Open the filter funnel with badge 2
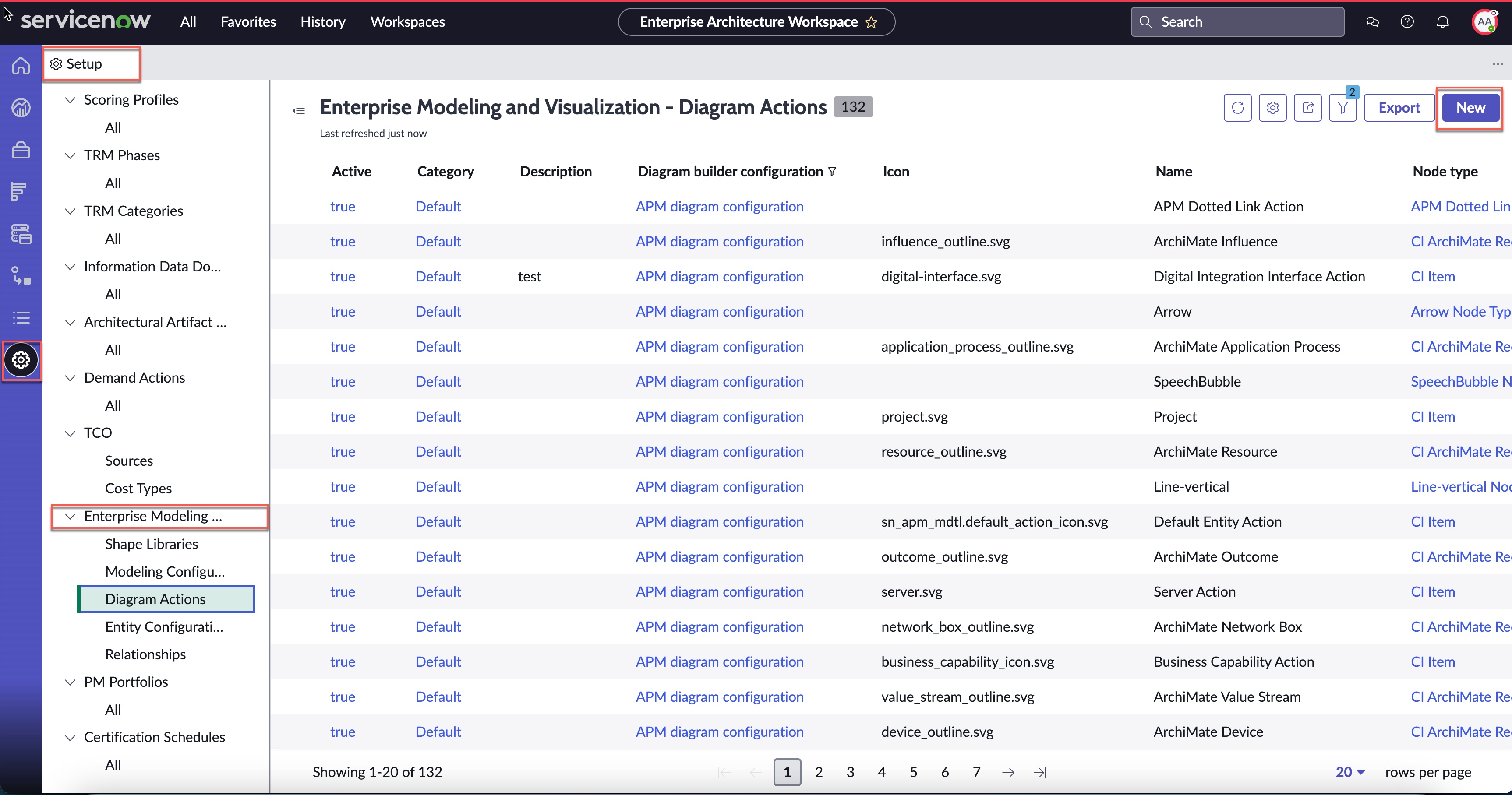The width and height of the screenshot is (1512, 795). (x=1343, y=107)
